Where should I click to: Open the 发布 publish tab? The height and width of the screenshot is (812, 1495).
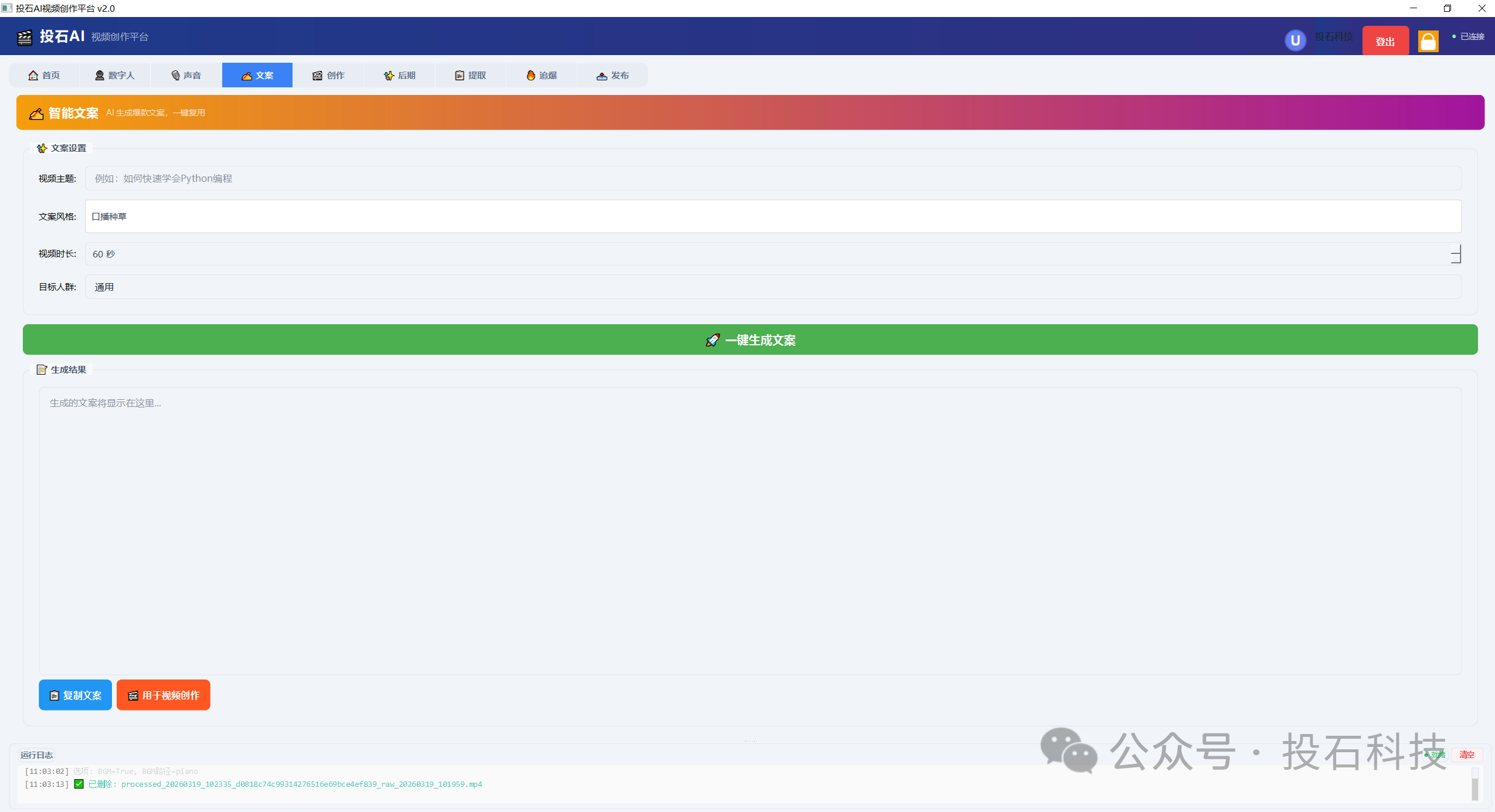point(612,75)
